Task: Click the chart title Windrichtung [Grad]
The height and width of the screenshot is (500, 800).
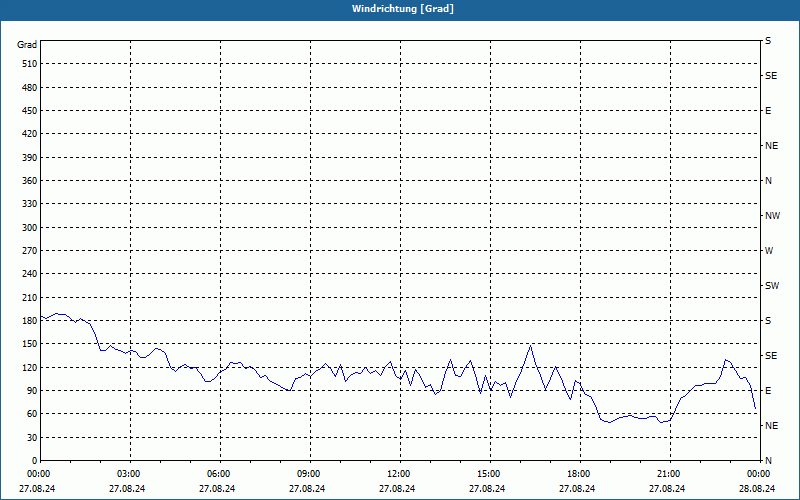Action: [x=403, y=9]
